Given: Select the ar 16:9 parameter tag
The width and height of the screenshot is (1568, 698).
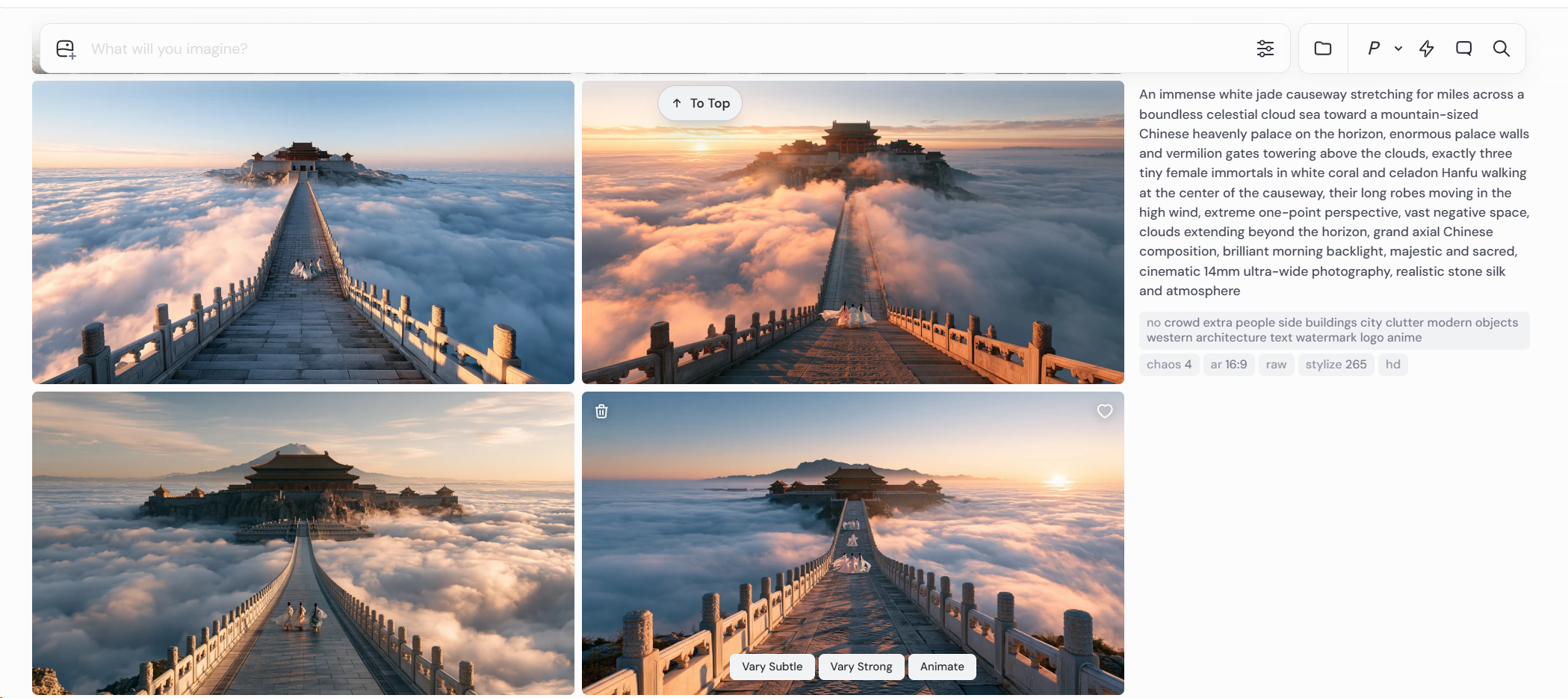Looking at the screenshot, I should pyautogui.click(x=1229, y=365).
